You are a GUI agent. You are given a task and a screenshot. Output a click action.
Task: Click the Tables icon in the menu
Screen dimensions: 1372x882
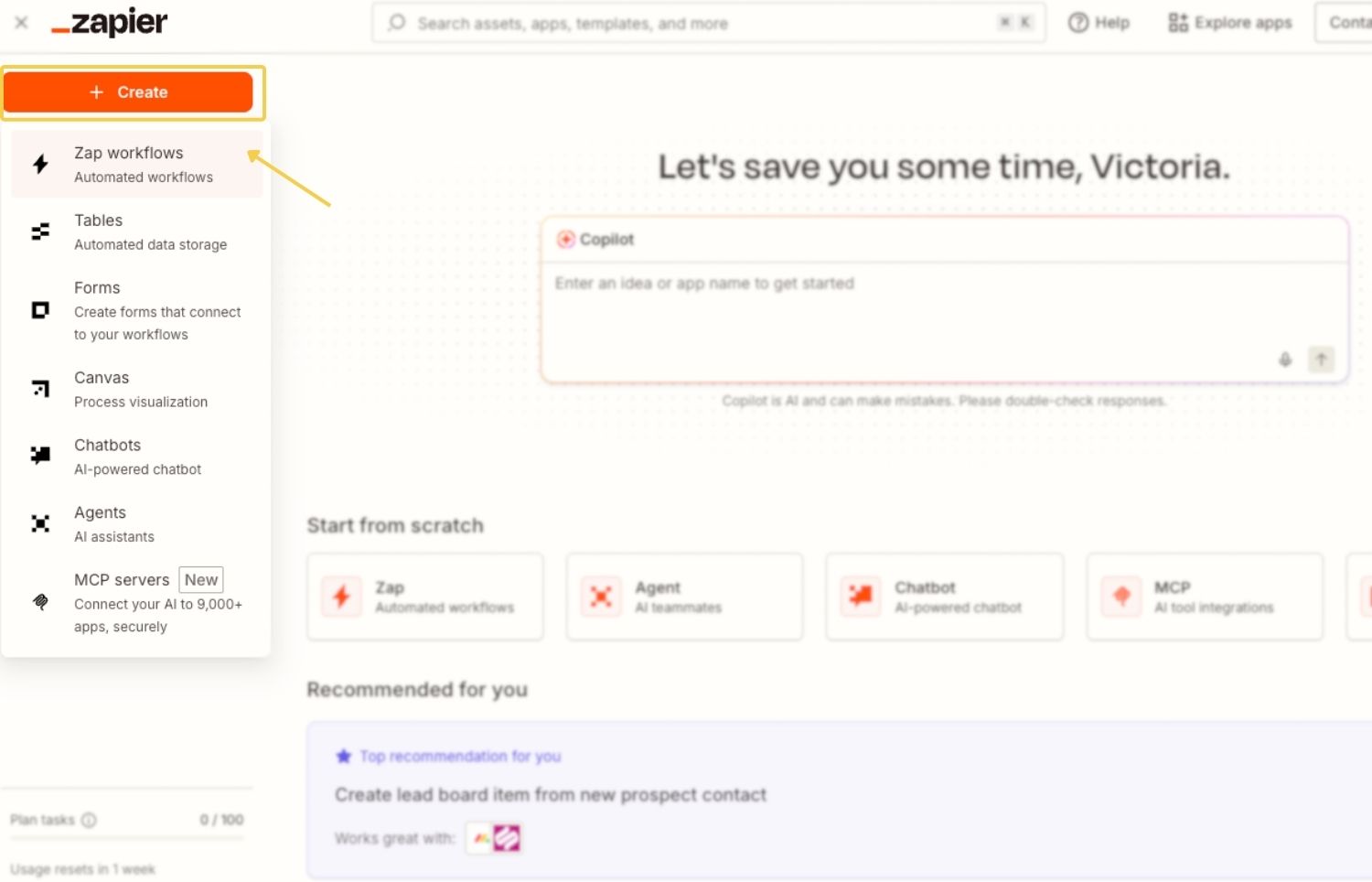click(x=40, y=232)
